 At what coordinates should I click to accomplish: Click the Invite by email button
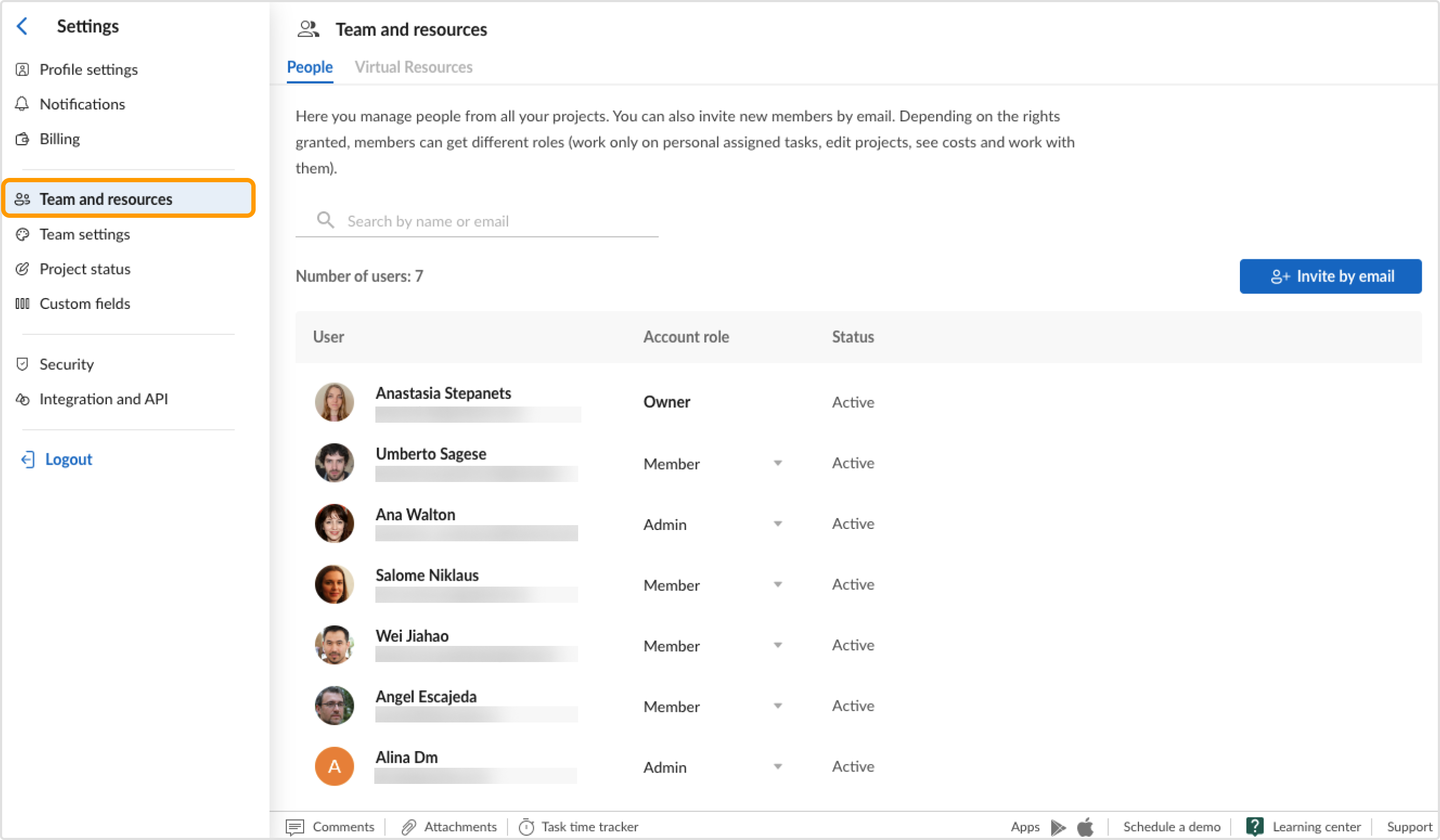[x=1331, y=276]
